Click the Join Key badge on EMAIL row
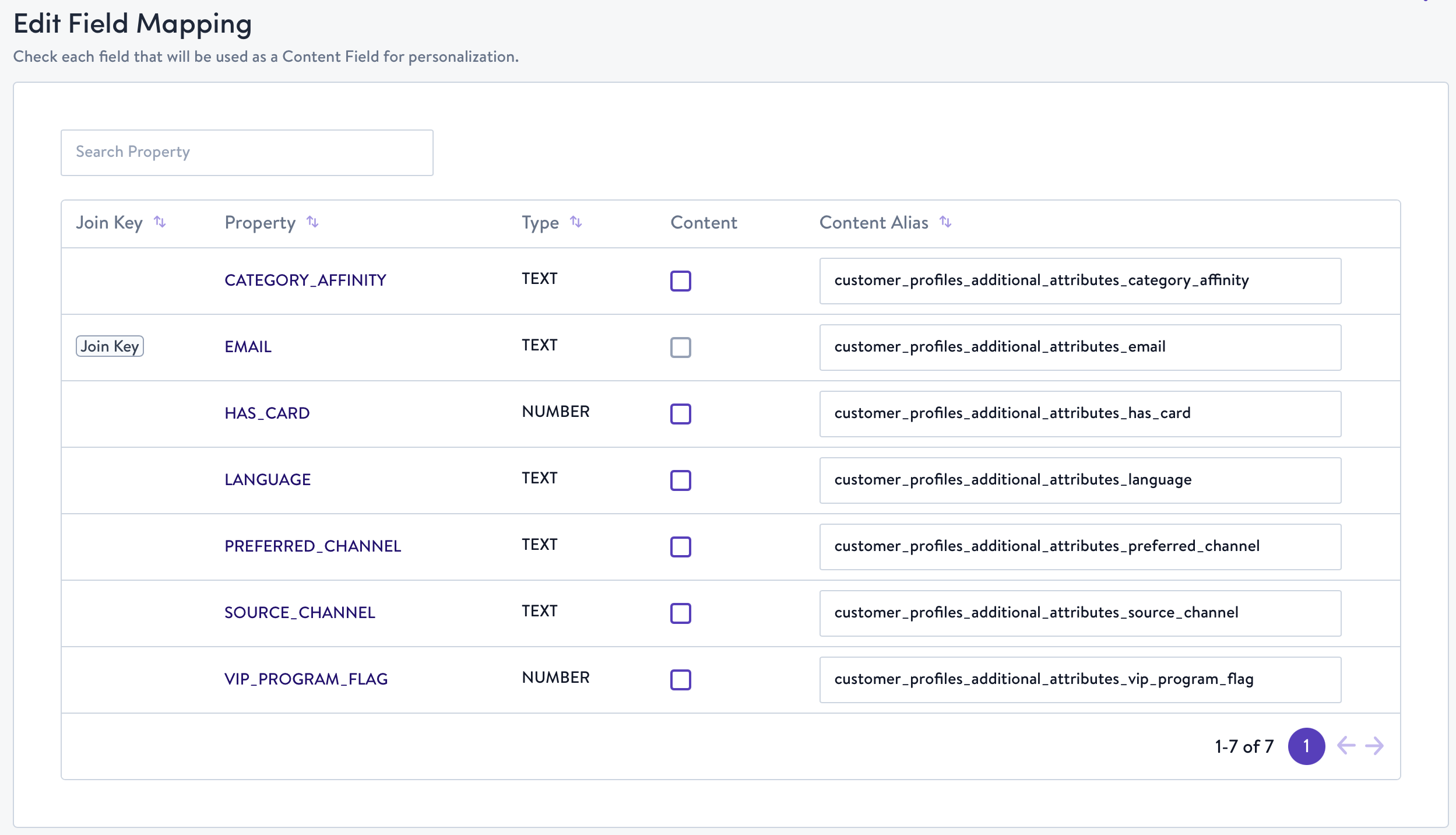 tap(110, 346)
